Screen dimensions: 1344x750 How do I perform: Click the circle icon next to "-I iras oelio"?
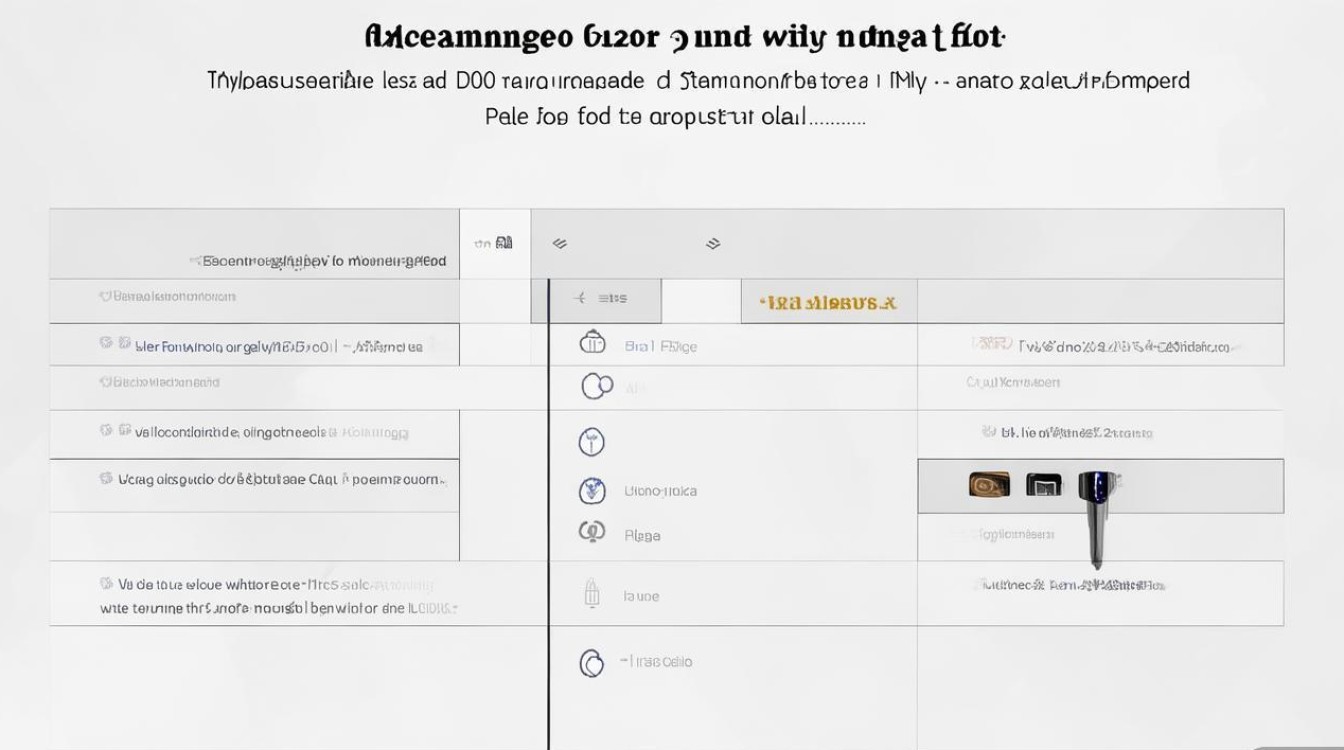pyautogui.click(x=592, y=662)
